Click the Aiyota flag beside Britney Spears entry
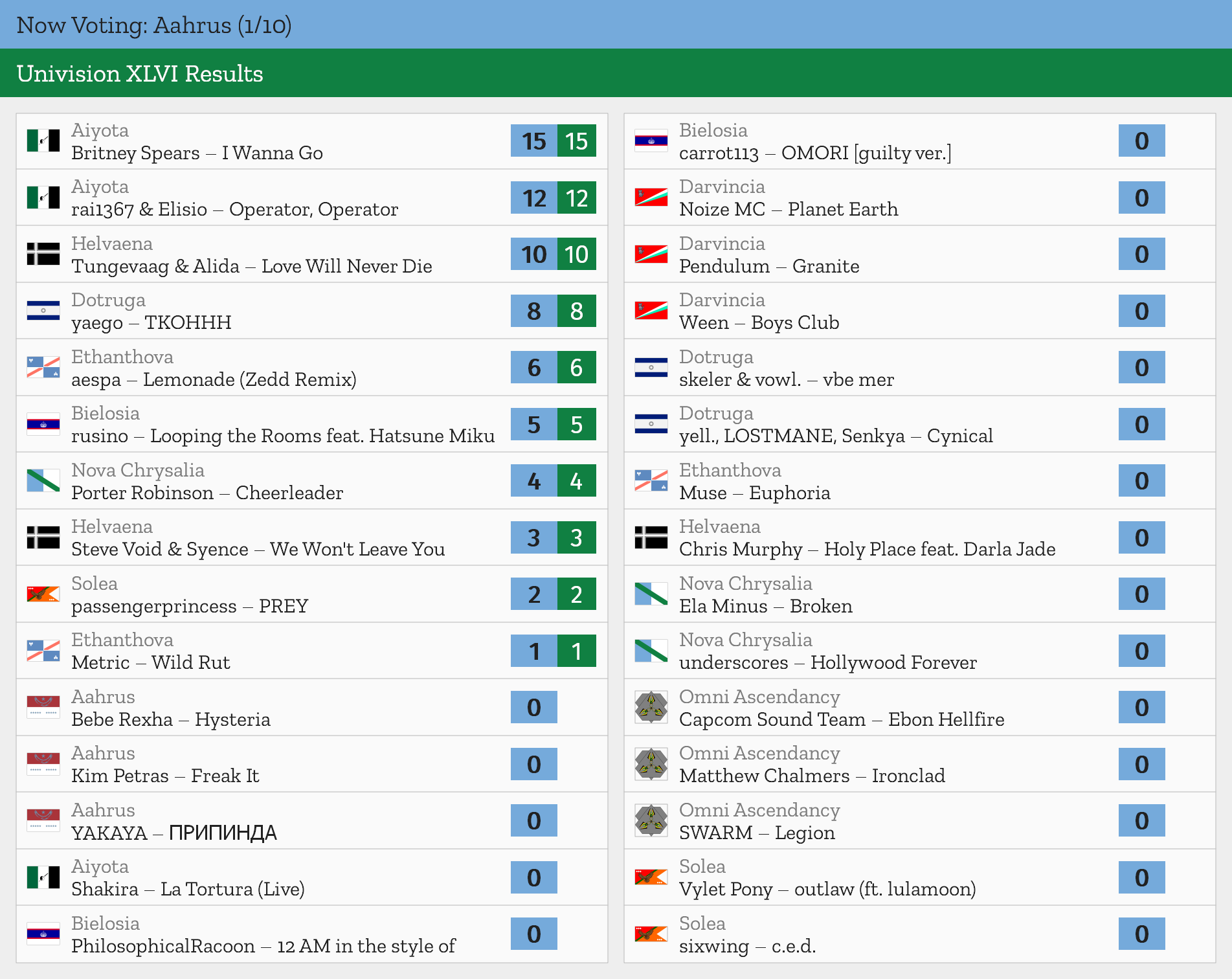This screenshot has height=979, width=1232. tap(43, 141)
